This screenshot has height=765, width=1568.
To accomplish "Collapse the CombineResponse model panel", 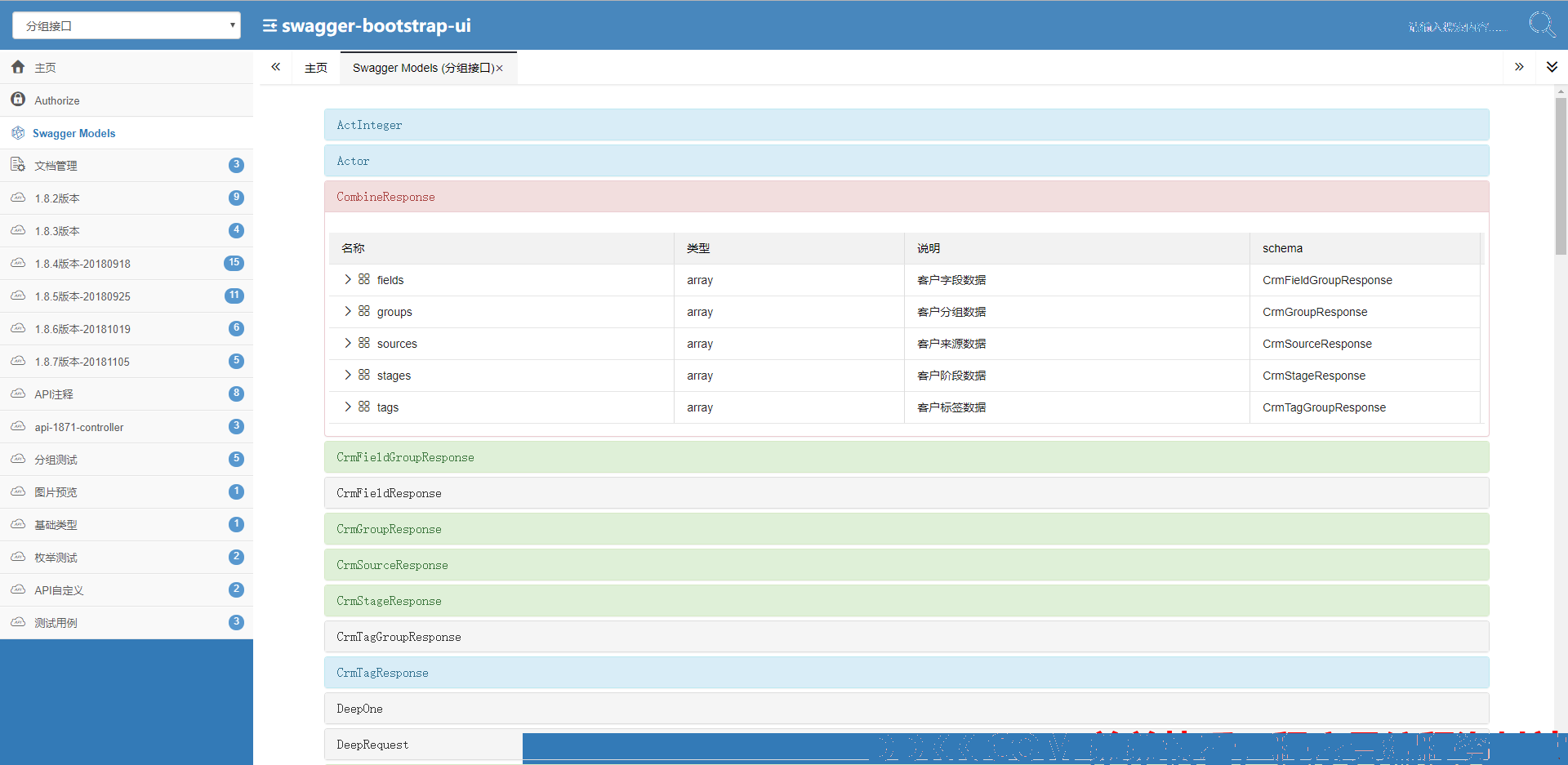I will pos(906,197).
